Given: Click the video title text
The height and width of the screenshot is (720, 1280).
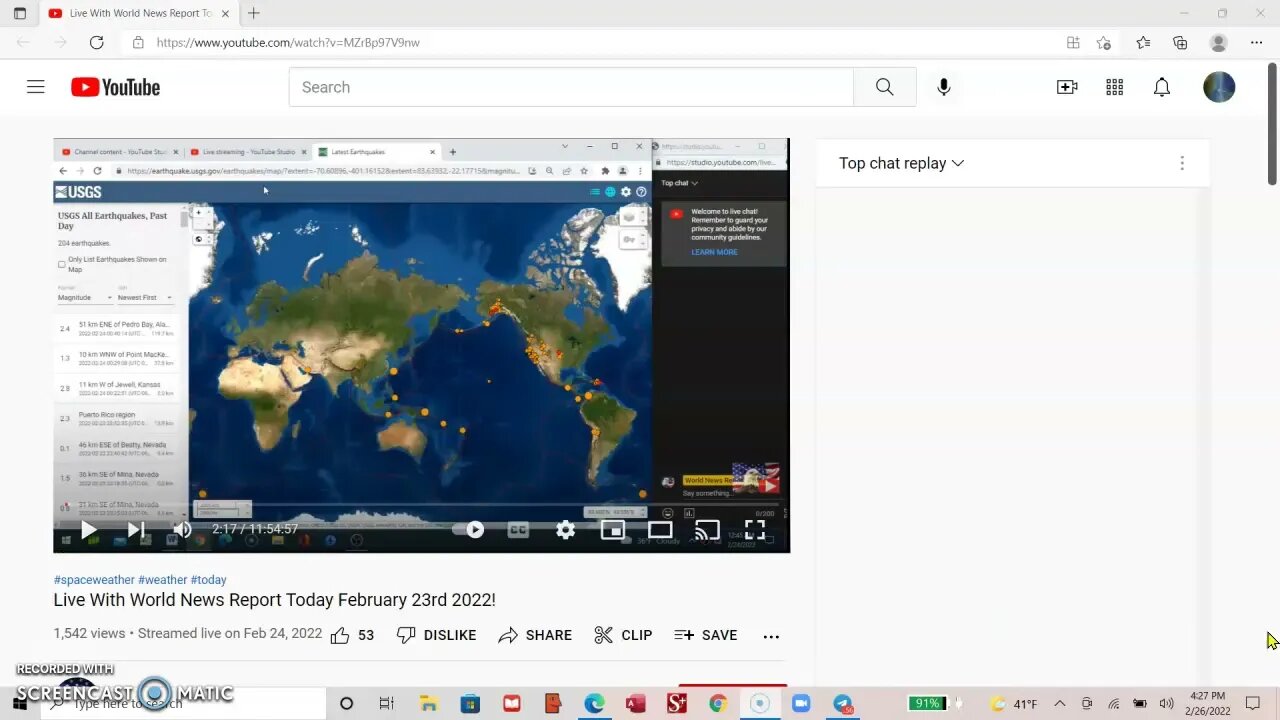Looking at the screenshot, I should tap(275, 600).
